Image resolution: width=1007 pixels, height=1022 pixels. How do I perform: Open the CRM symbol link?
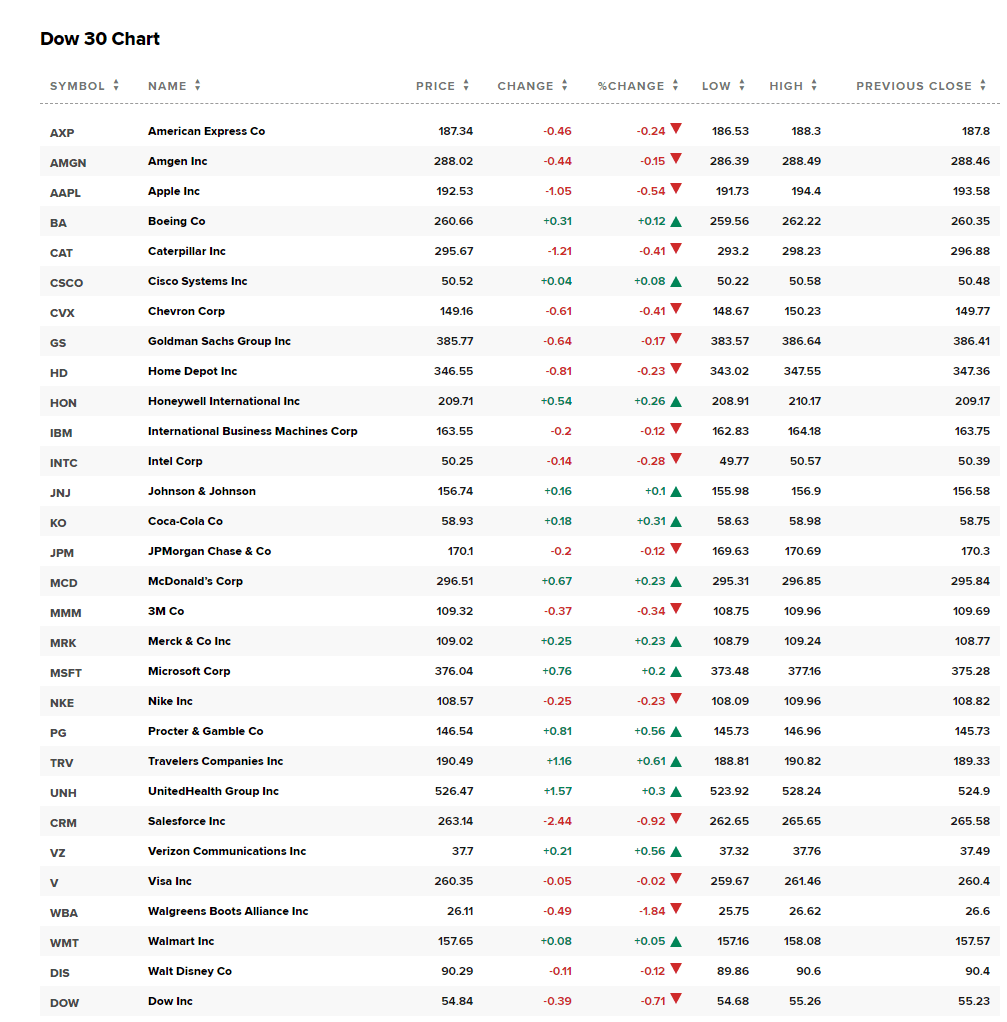tap(63, 822)
